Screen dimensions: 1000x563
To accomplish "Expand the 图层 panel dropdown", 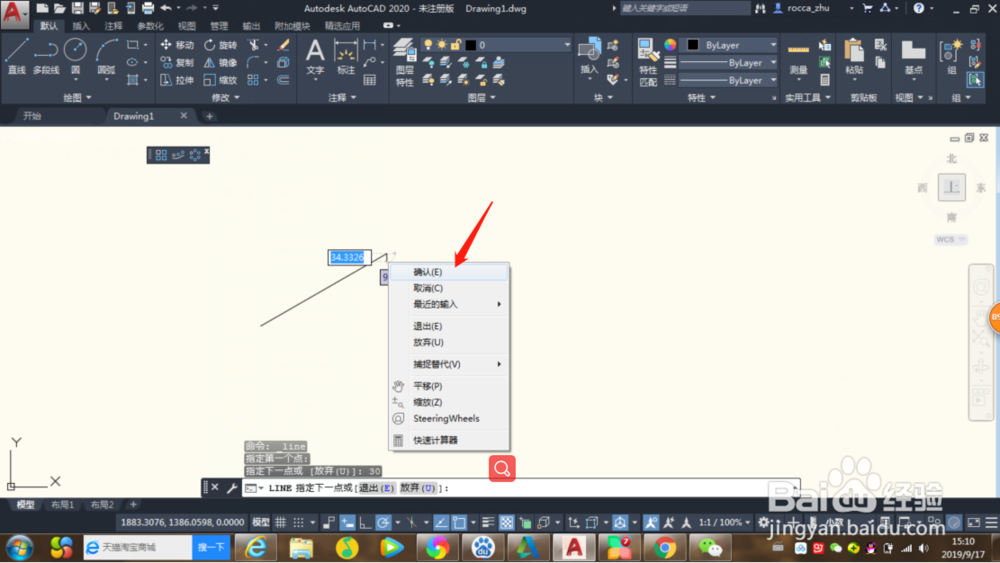I will point(482,98).
